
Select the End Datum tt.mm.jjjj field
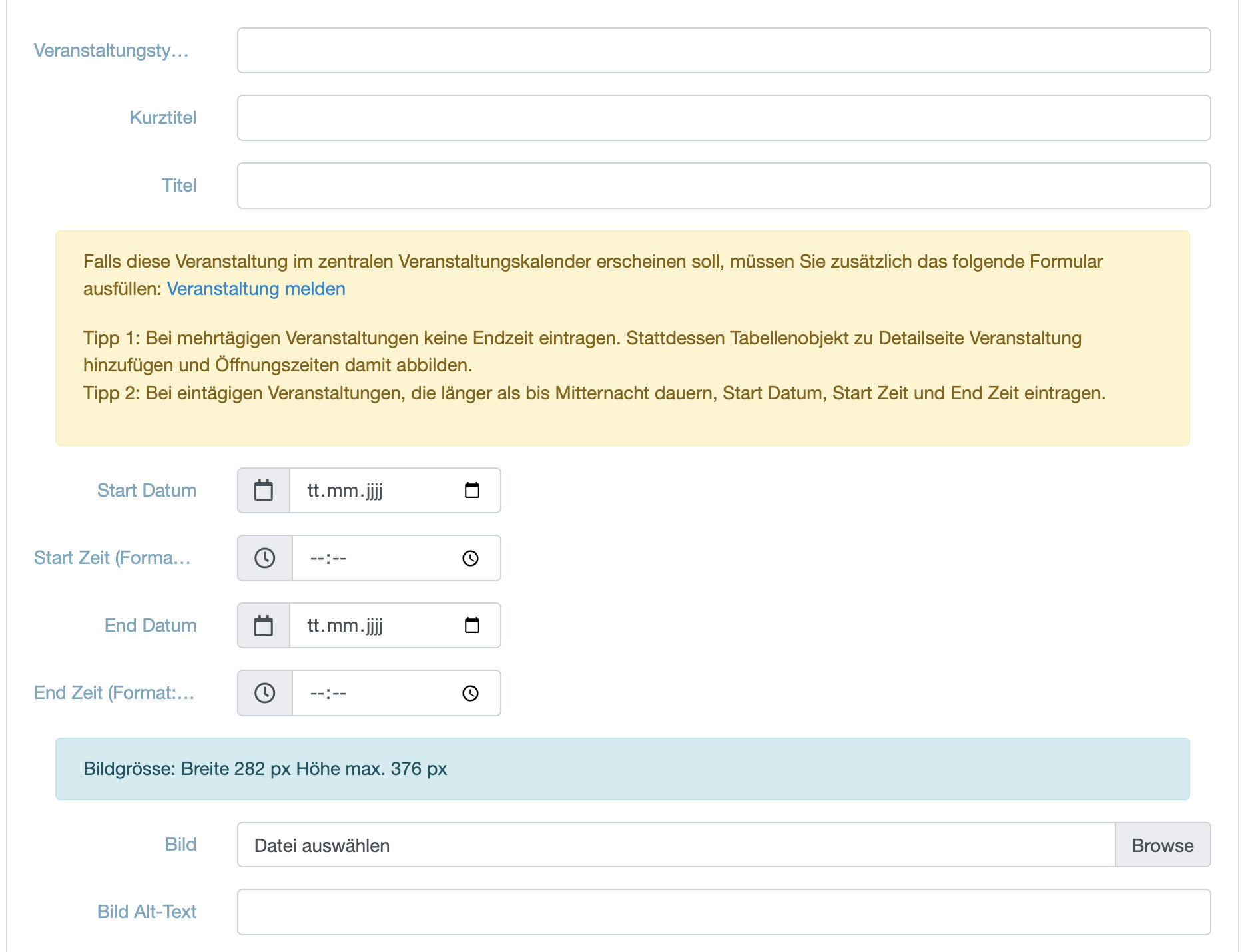tap(395, 626)
